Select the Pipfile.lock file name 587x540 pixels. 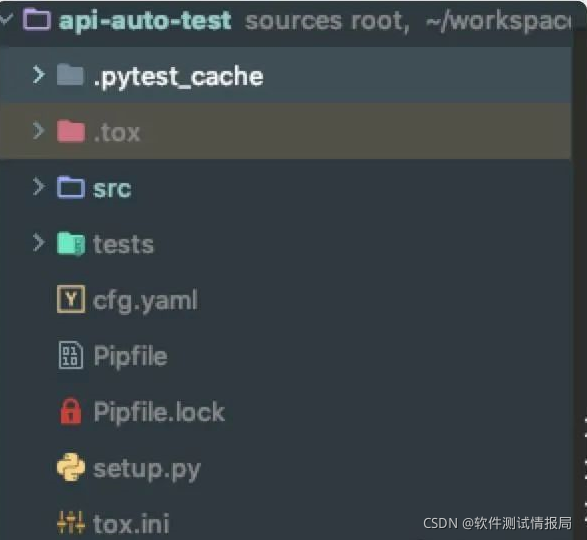click(159, 412)
